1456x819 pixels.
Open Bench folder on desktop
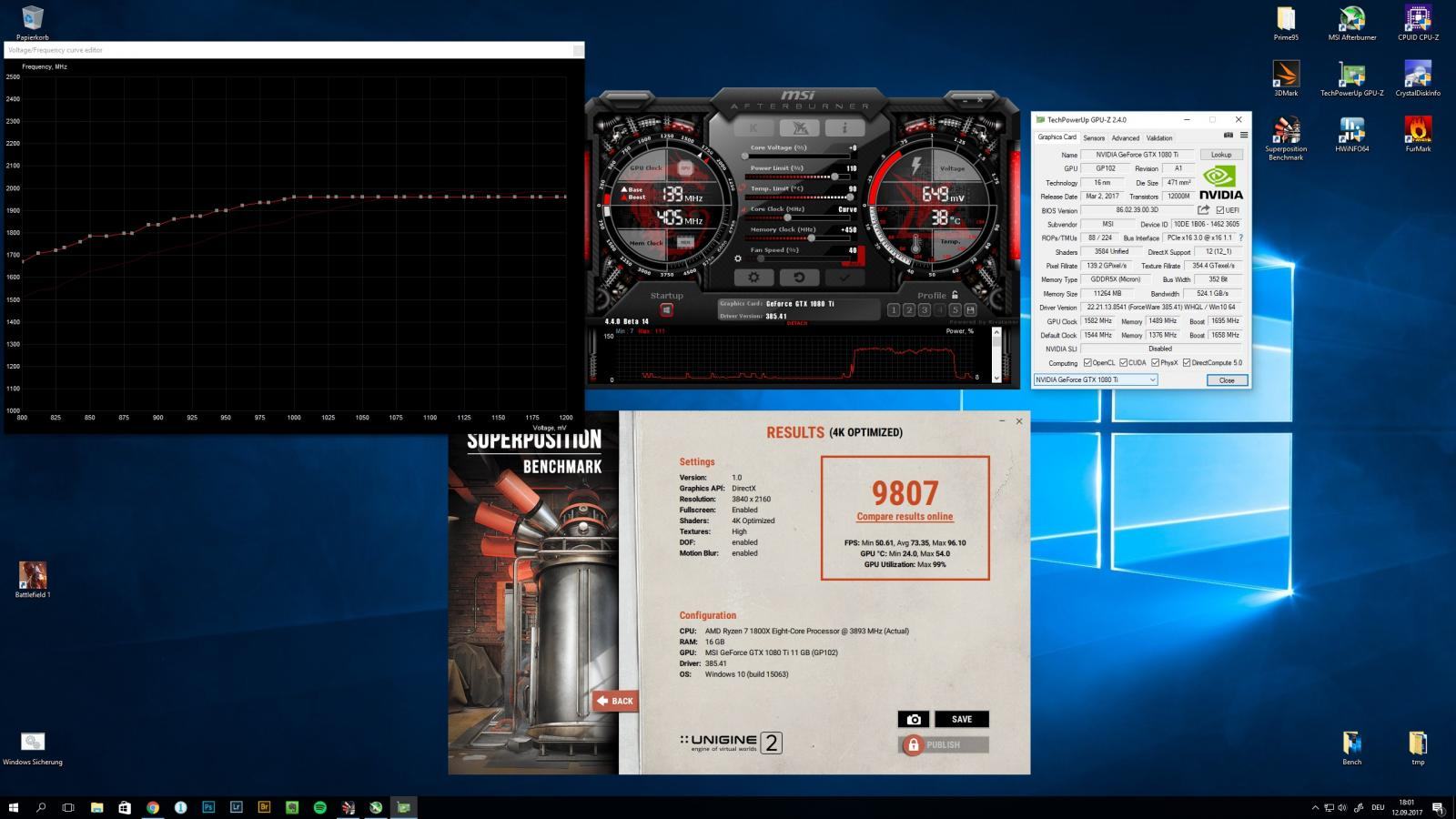(x=1352, y=748)
